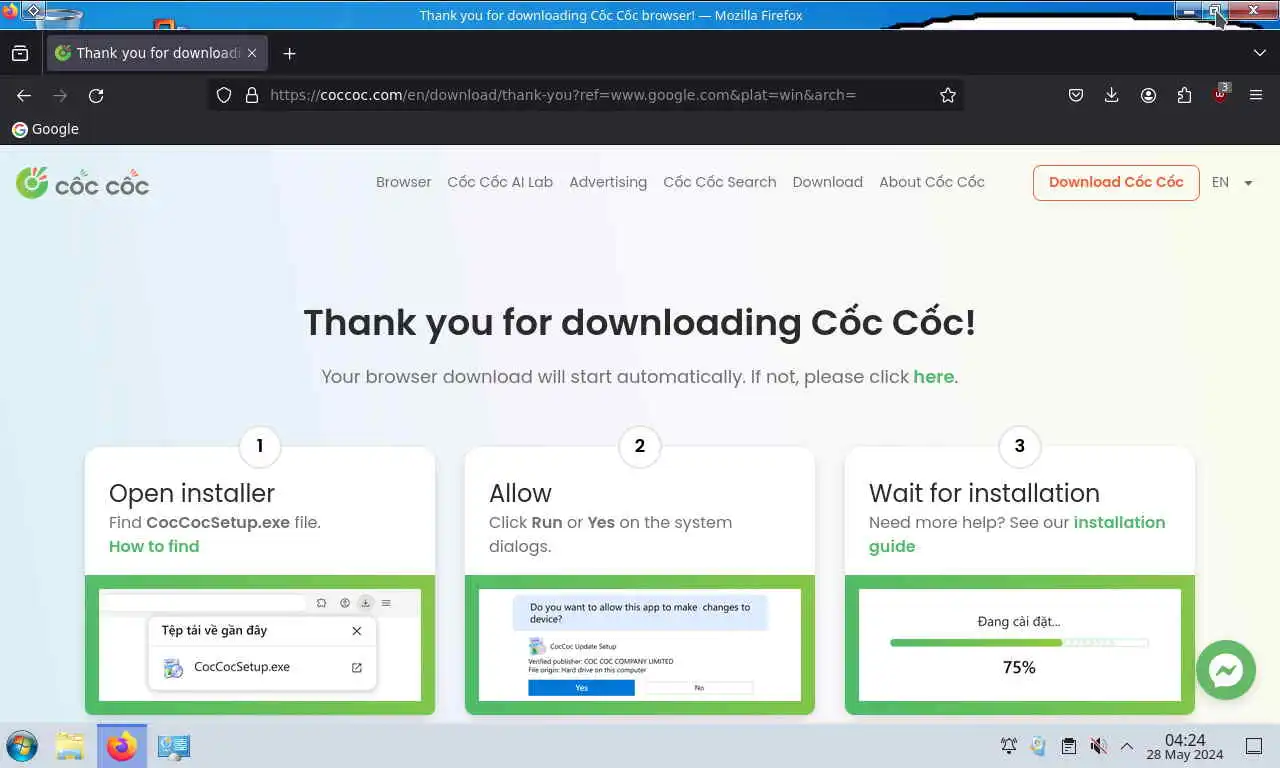Click the 75% installation progress illustration
Screen dimensions: 1280x768
(1020, 645)
